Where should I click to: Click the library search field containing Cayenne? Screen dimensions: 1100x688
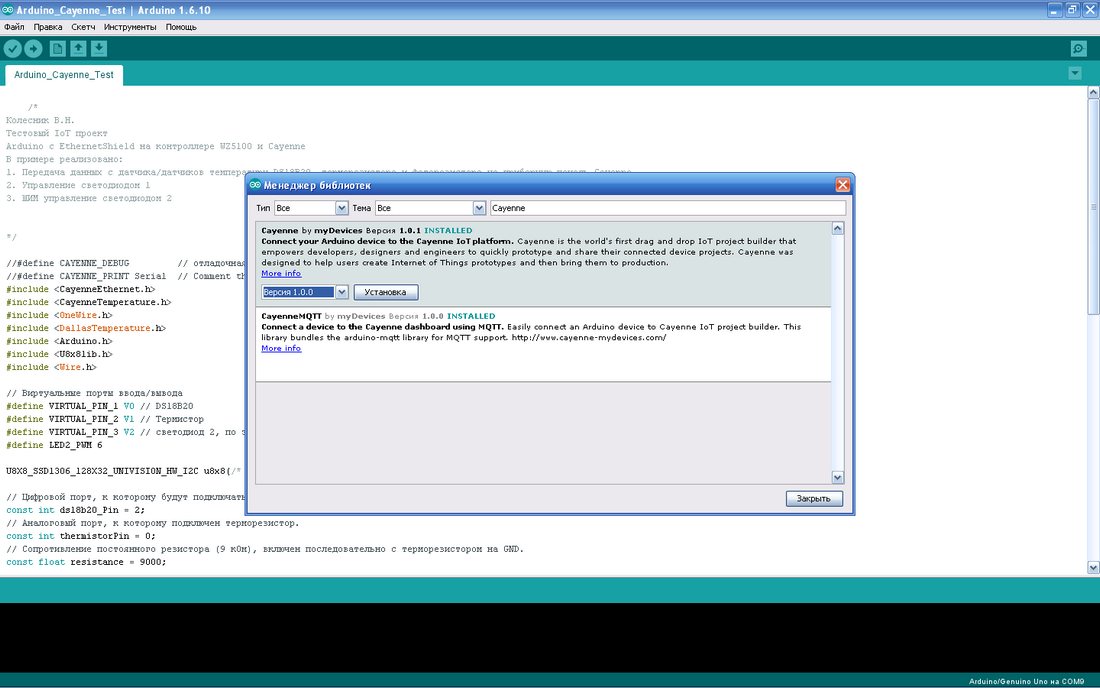tap(667, 208)
